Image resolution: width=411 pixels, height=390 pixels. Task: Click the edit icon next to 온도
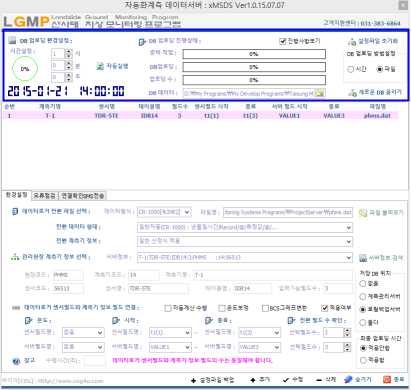[29, 320]
